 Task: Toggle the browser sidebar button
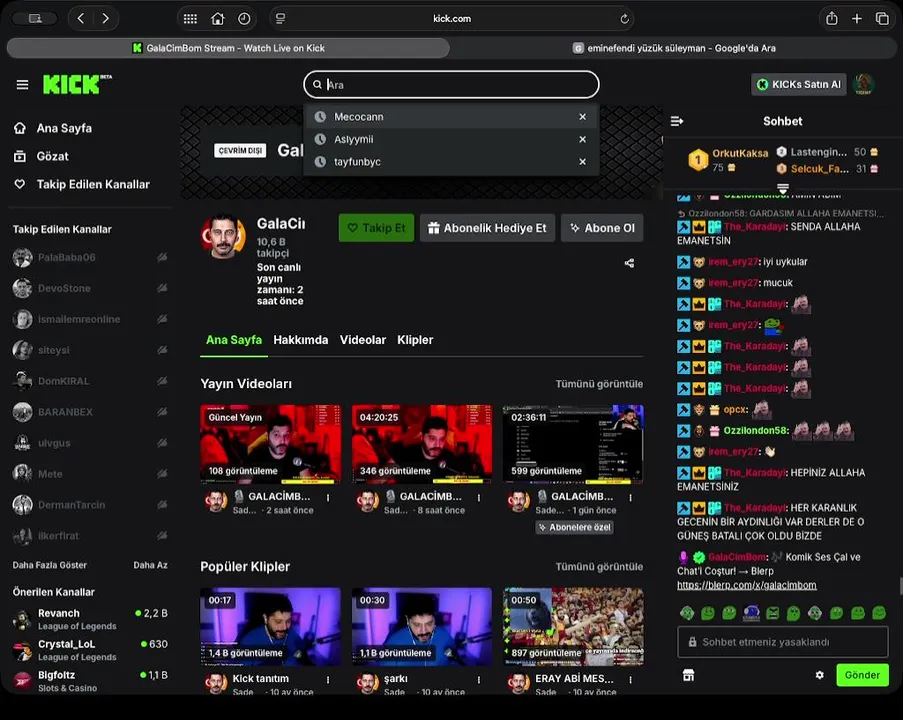[35, 18]
